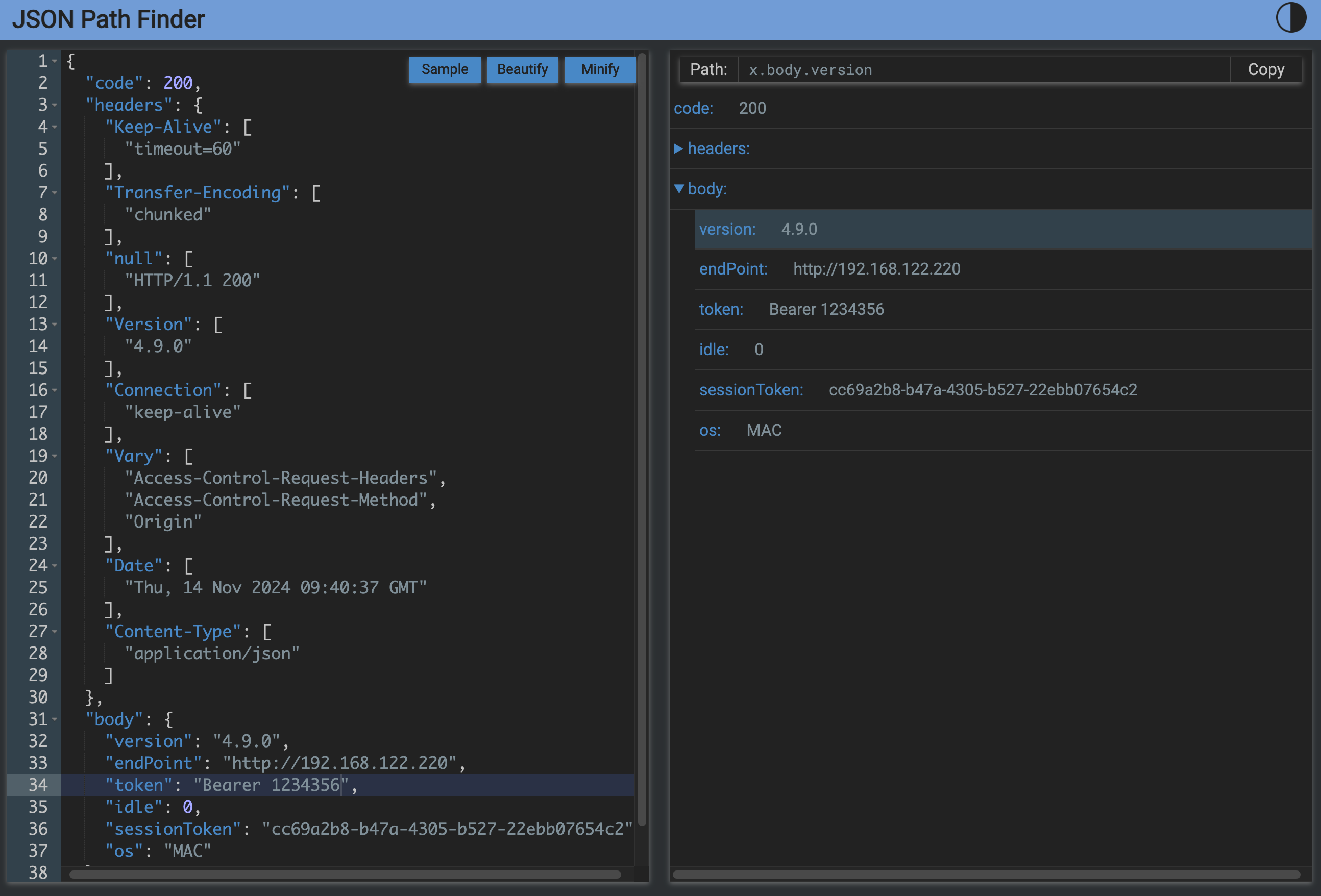Select the endPoint entry in tree
This screenshot has height=896, width=1321.
coord(733,269)
